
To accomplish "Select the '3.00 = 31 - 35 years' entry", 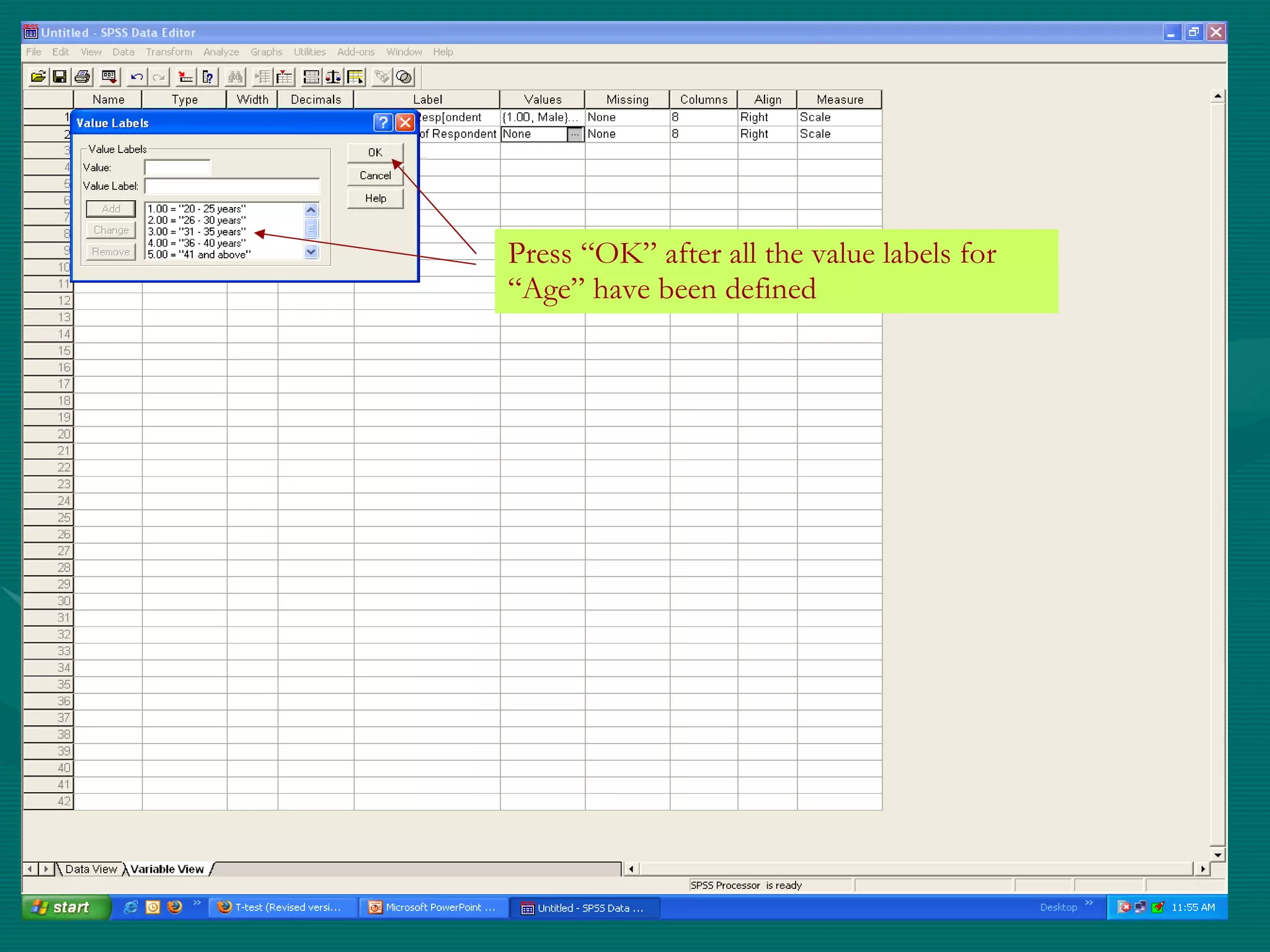I will click(197, 232).
